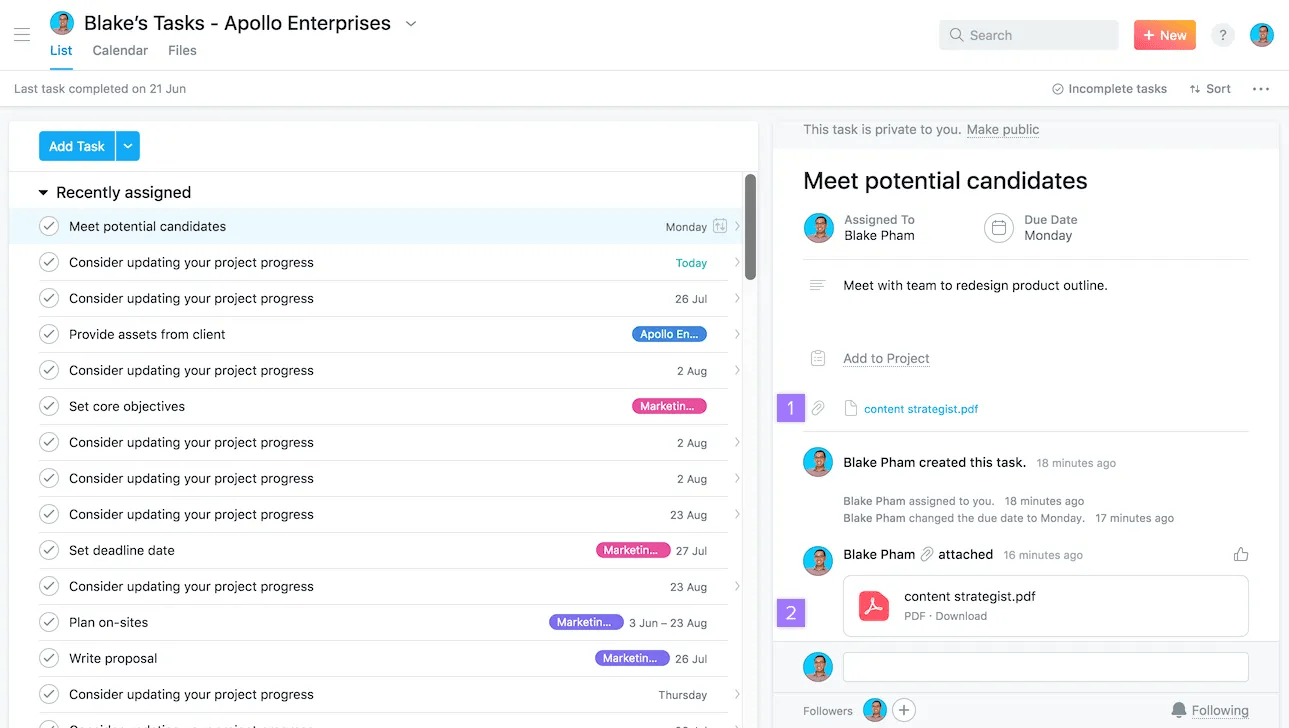
Task: Click the help question mark icon
Action: click(1222, 34)
